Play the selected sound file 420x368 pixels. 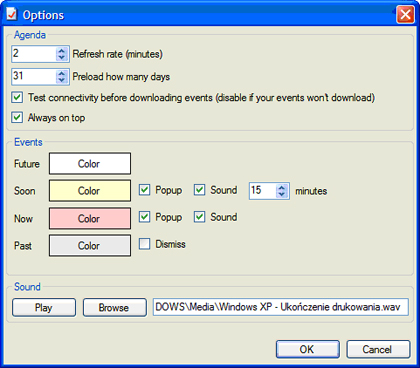[x=44, y=307]
